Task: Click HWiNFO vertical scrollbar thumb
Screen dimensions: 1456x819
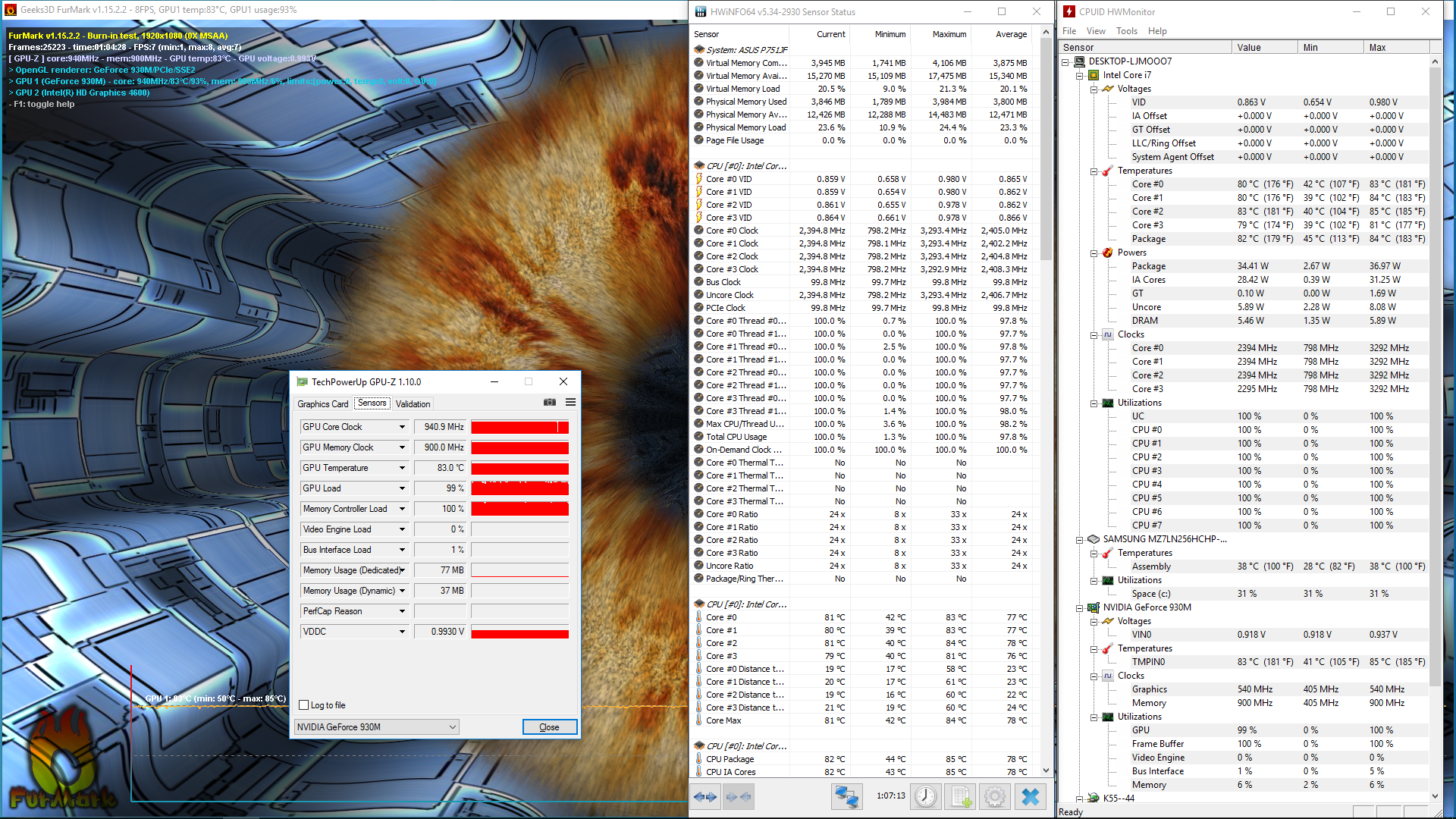Action: [1046, 149]
